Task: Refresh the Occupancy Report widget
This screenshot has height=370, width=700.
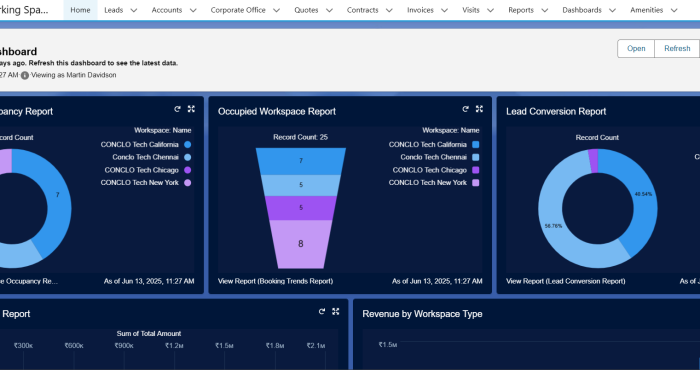Action: tap(177, 109)
